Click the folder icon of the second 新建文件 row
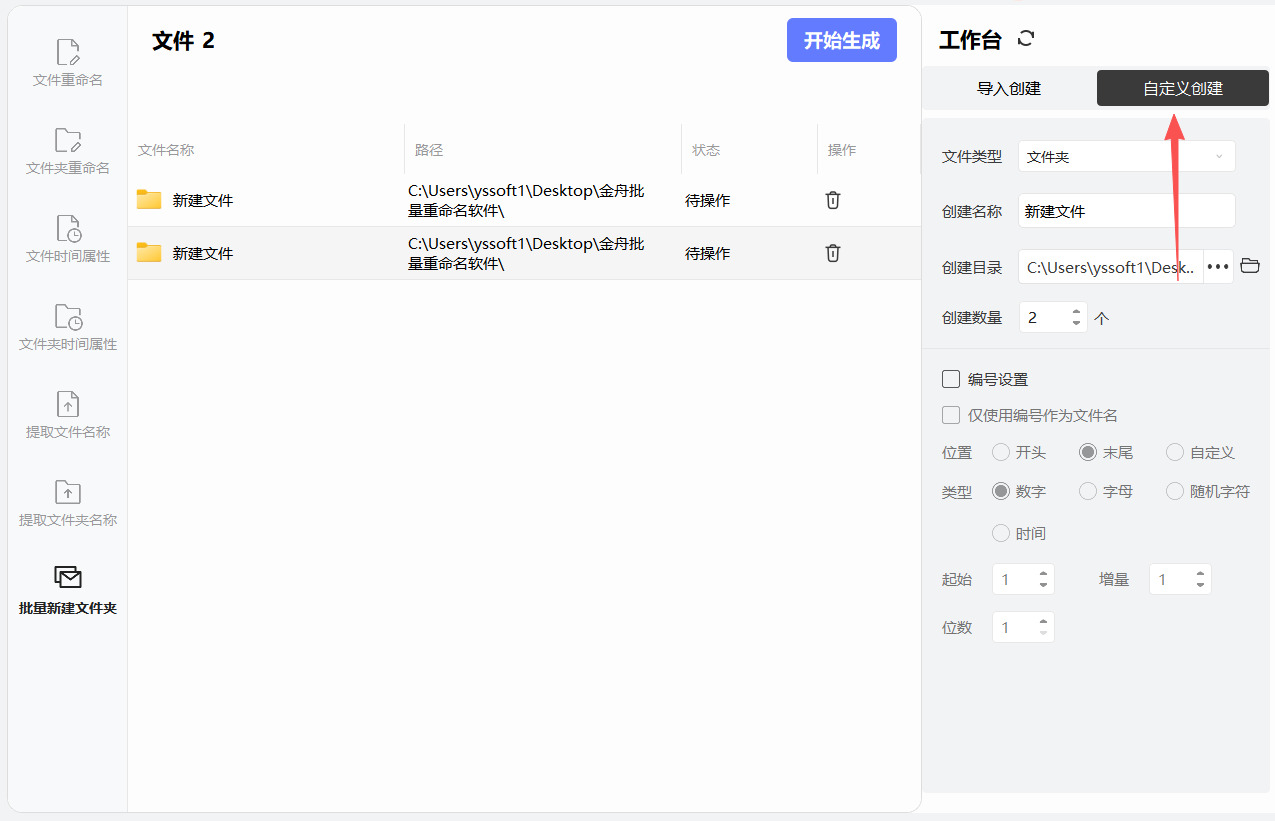 coord(149,252)
